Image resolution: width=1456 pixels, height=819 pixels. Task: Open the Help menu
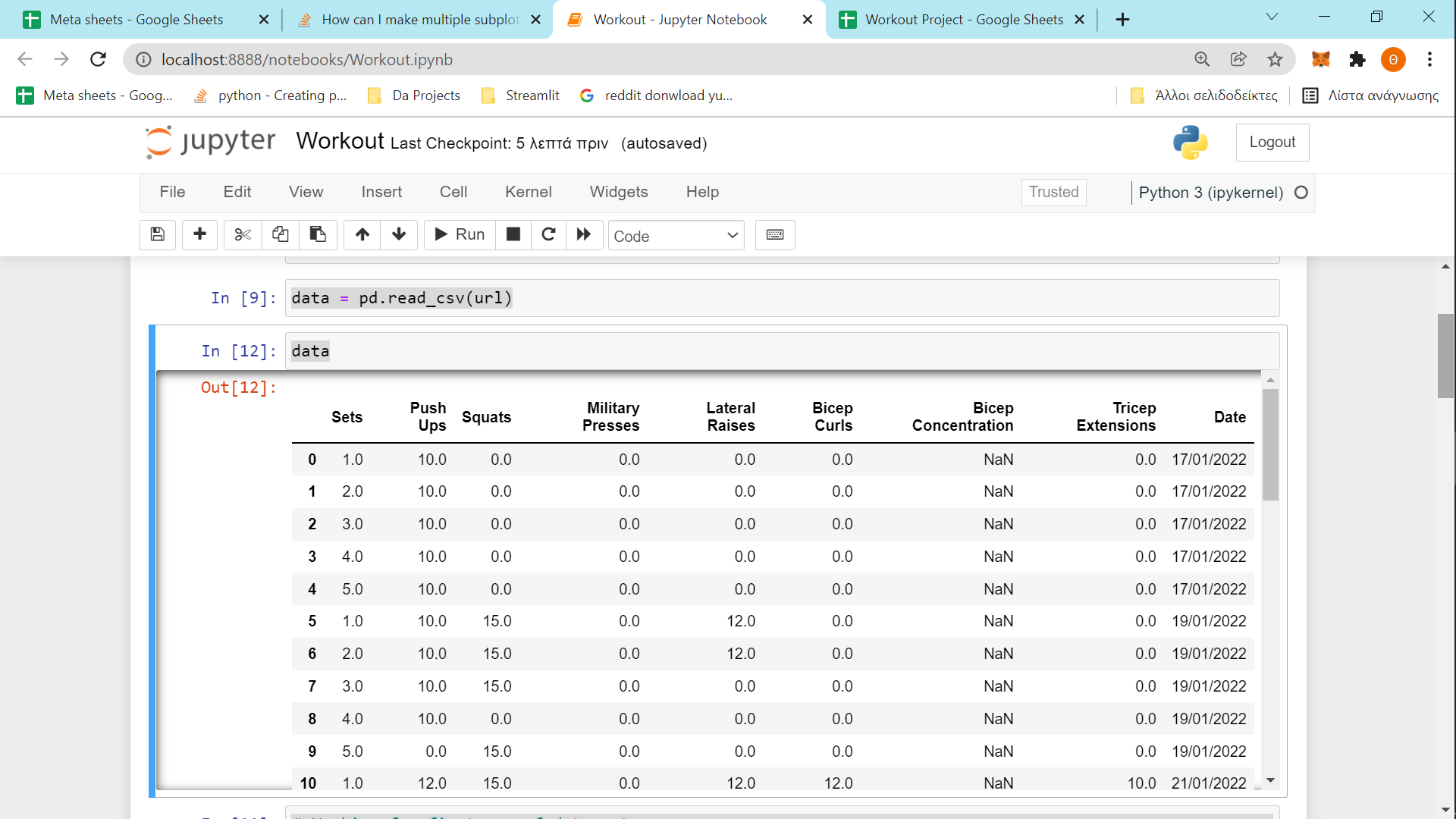702,192
